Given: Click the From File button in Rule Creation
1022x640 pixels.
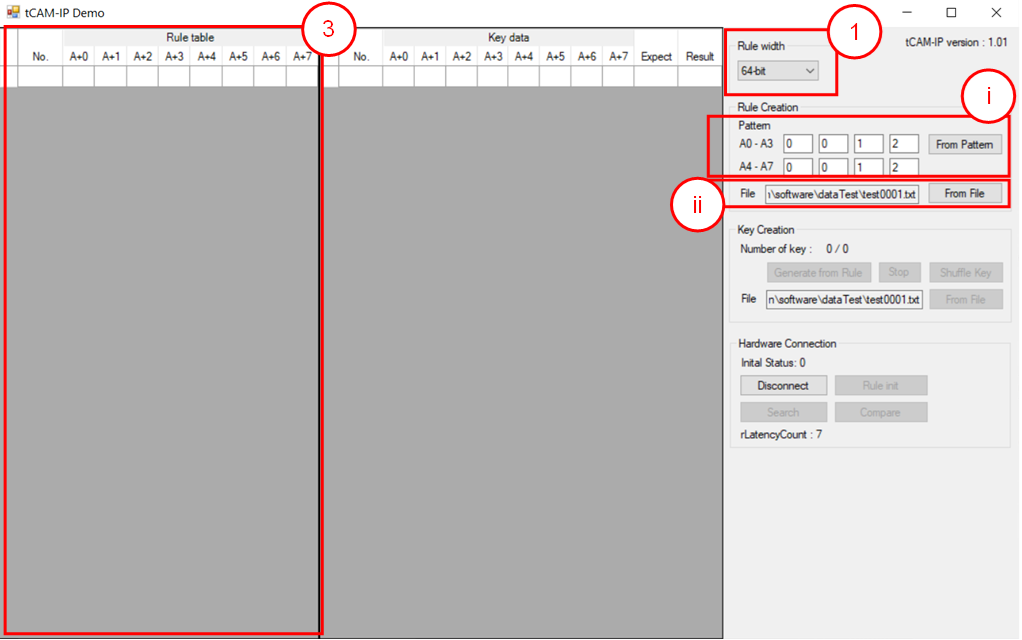Looking at the screenshot, I should click(965, 194).
